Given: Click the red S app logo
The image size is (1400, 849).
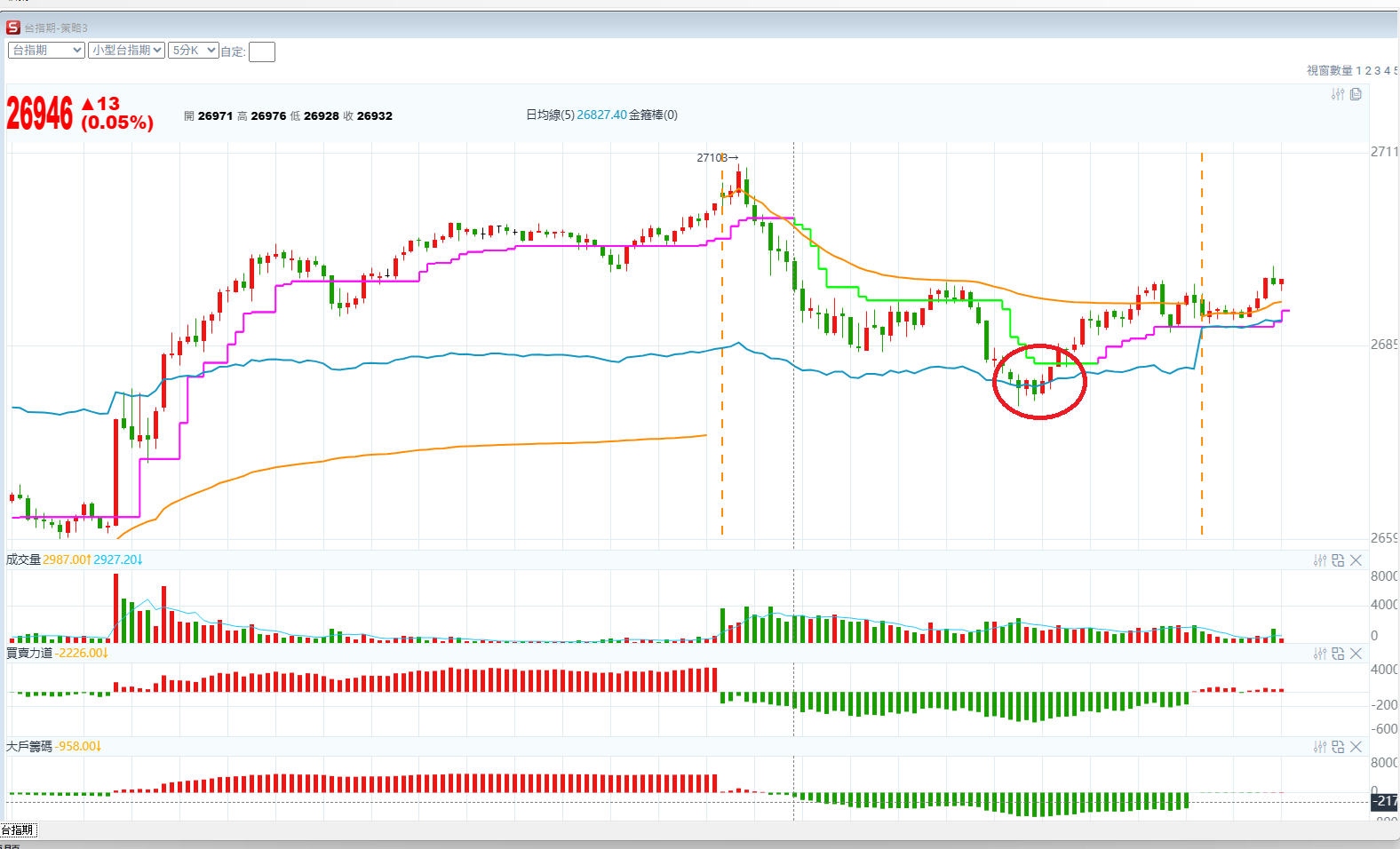Looking at the screenshot, I should 13,28.
